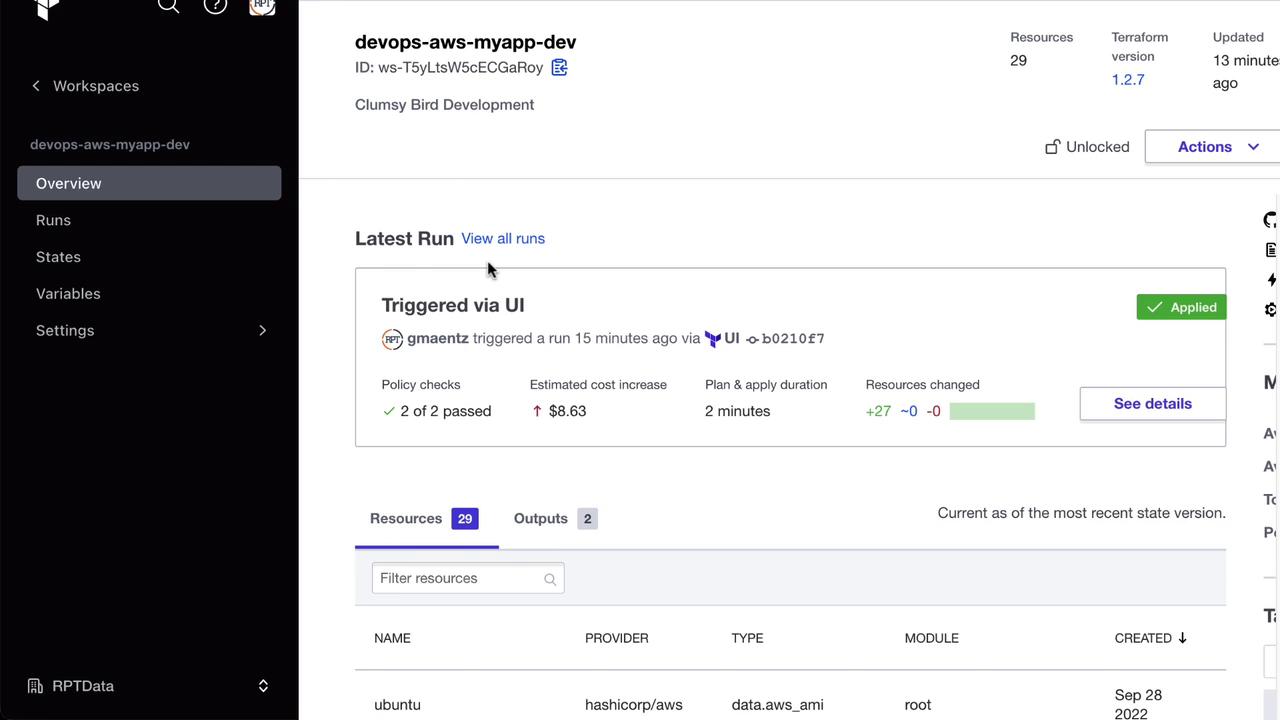Open the Actions dropdown
This screenshot has height=720, width=1280.
[1212, 147]
